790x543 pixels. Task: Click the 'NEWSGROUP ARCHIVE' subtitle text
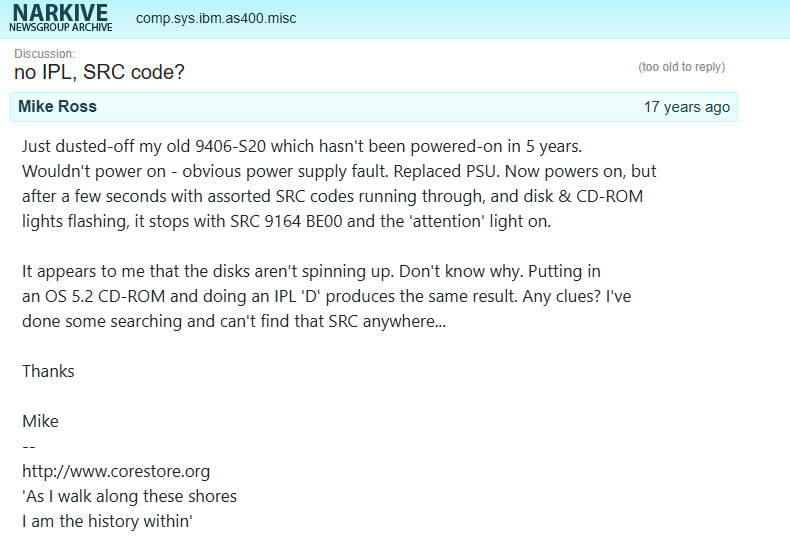(61, 28)
